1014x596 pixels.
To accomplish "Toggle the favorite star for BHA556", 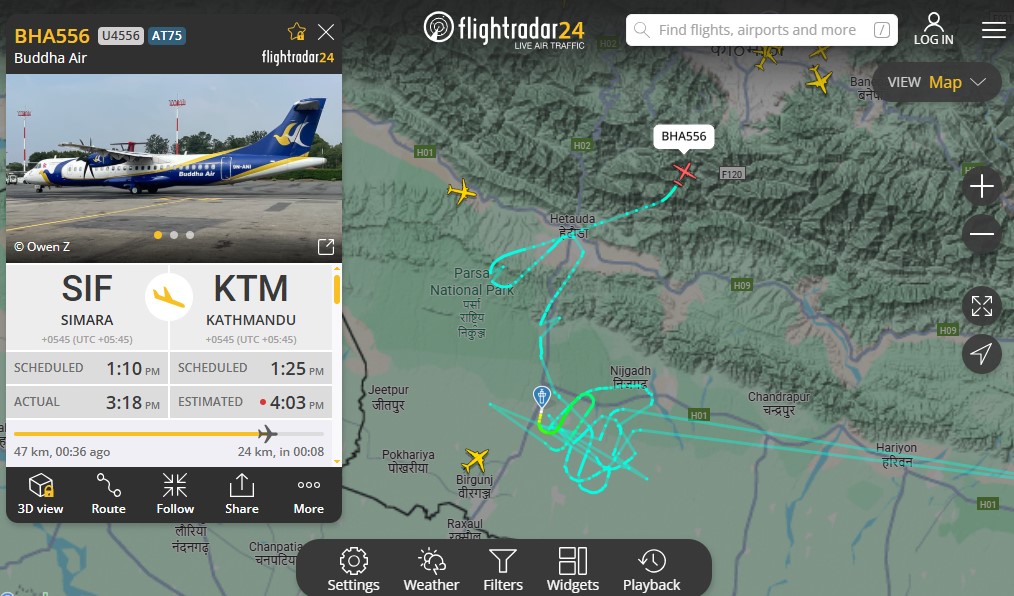I will (x=297, y=32).
